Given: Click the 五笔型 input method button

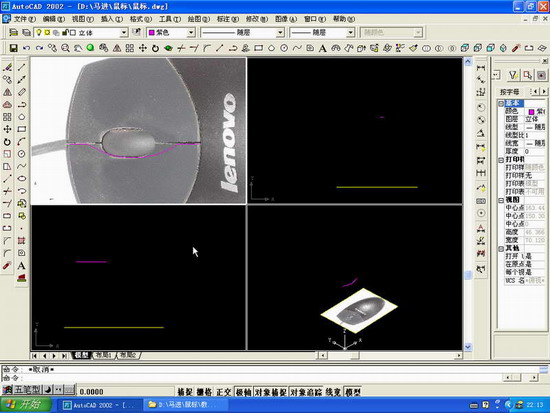Looking at the screenshot, I should 27,389.
